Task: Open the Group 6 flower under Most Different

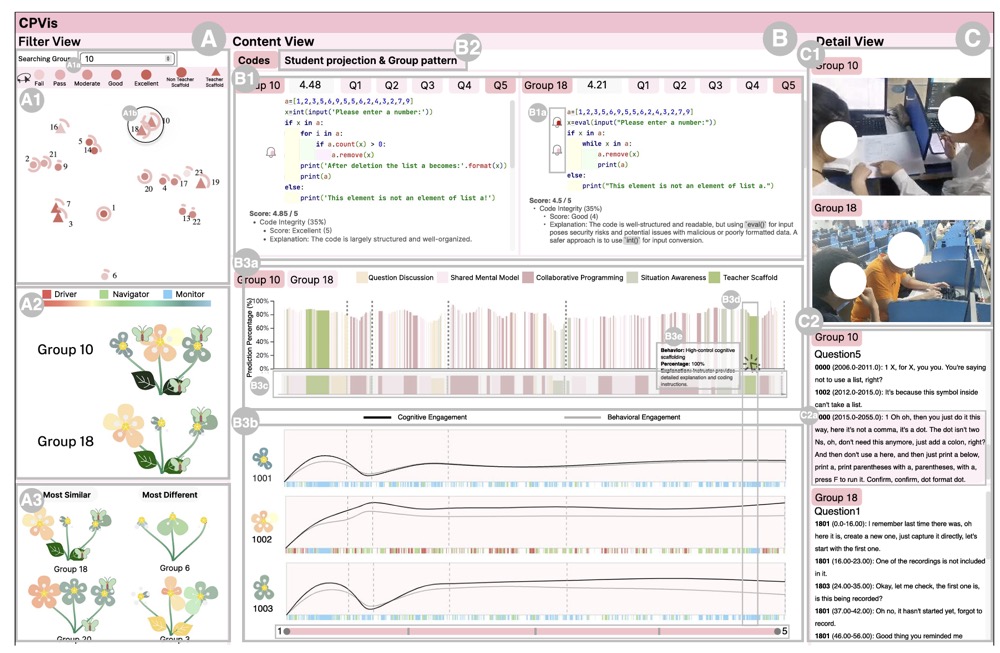Action: pos(171,536)
